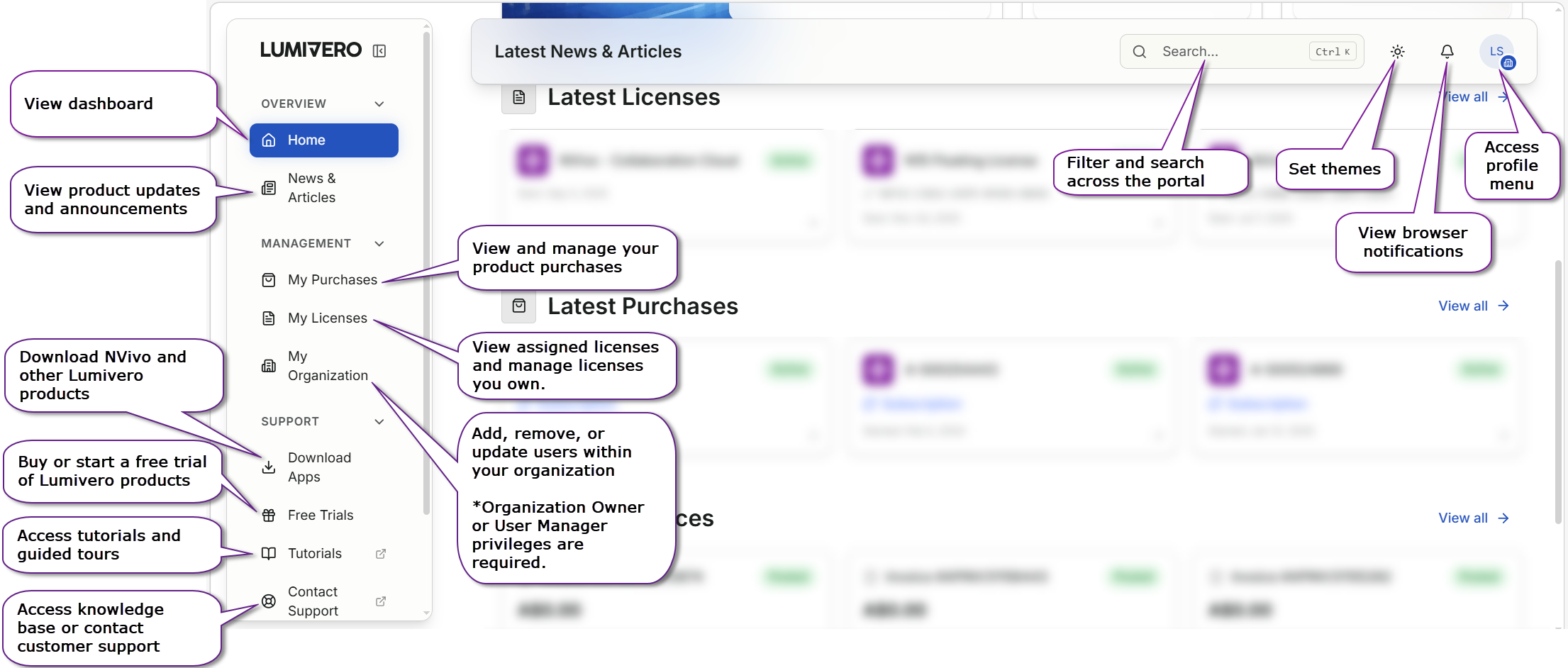Click the Contact Support lifebuoy icon
Viewport: 1568px width, 668px height.
coord(269,601)
